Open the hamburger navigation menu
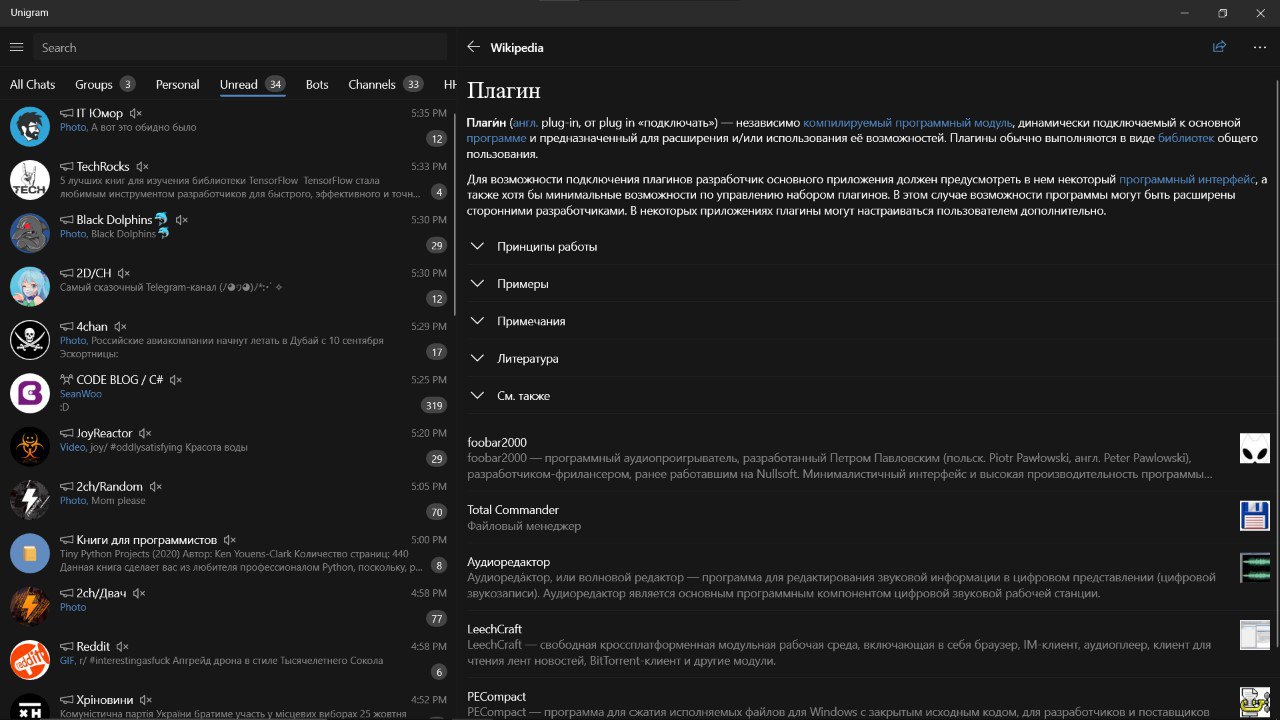 click(16, 47)
